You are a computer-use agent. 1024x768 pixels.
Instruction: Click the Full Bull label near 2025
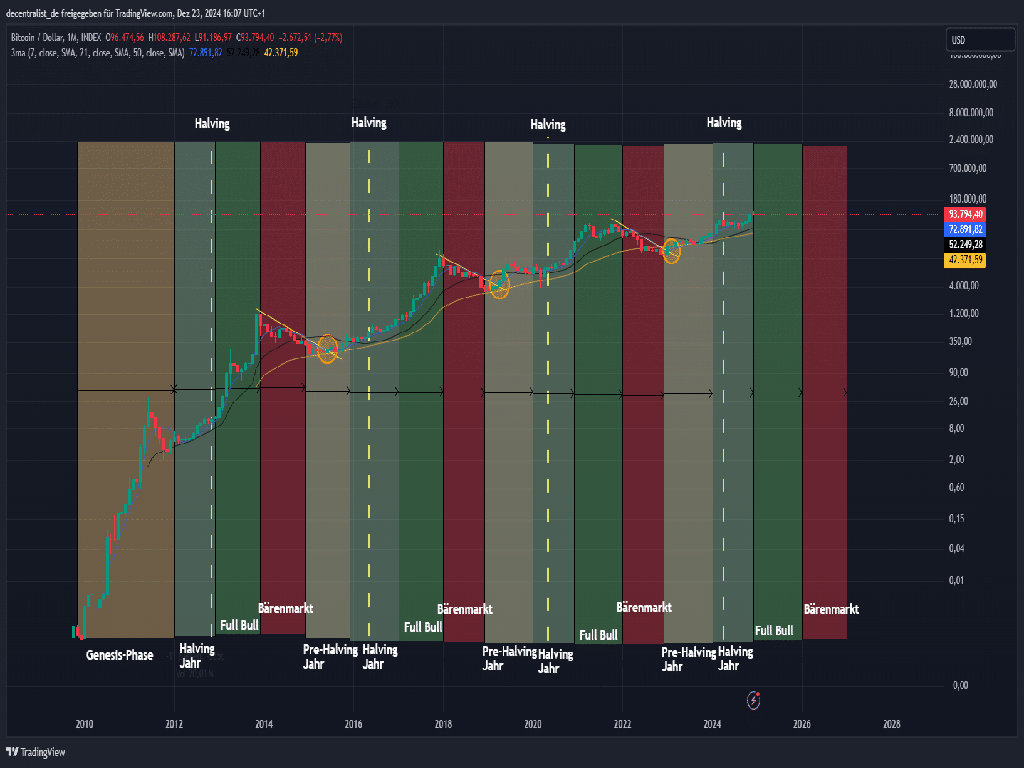coord(774,631)
